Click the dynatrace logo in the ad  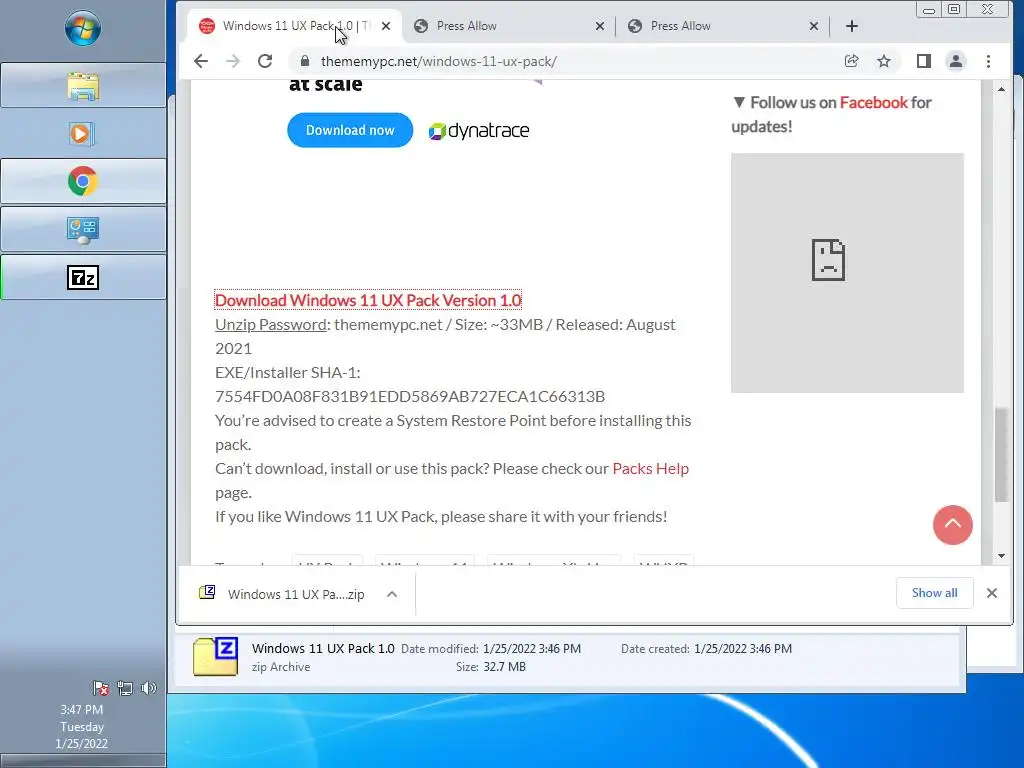479,131
